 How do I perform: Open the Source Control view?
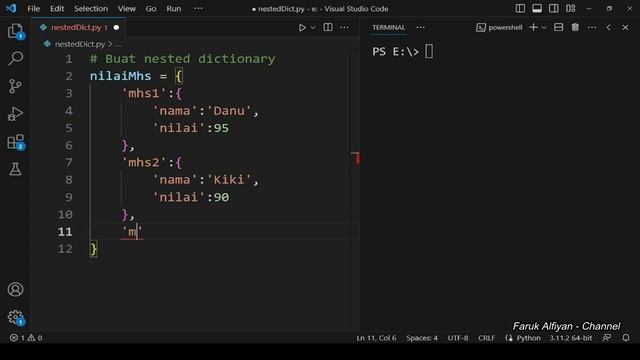tap(16, 86)
